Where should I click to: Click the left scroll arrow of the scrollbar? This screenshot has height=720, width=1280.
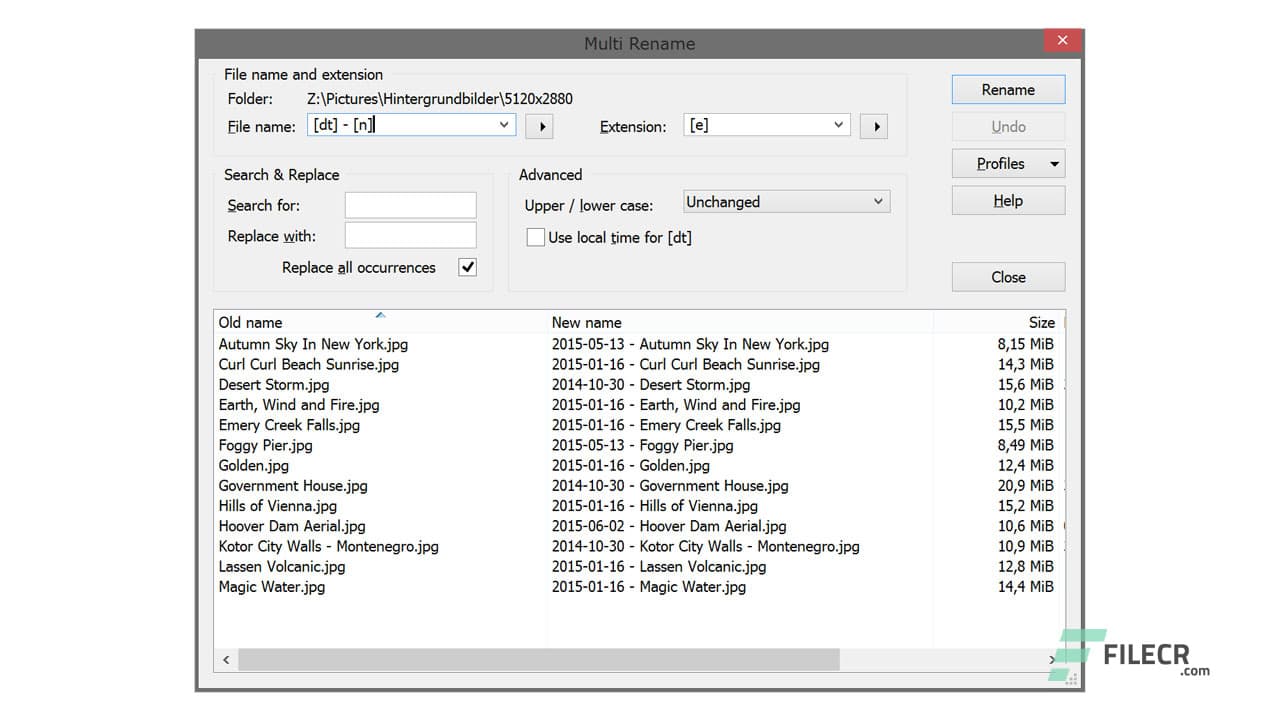225,660
